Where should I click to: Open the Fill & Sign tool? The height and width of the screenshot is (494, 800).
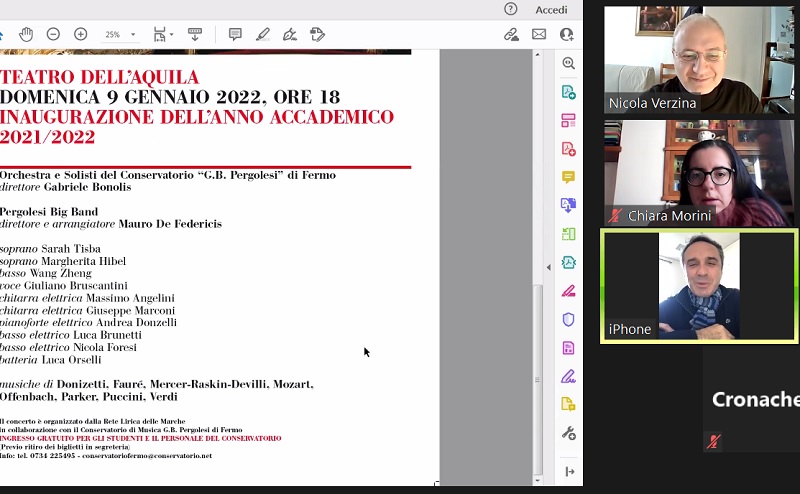(568, 377)
